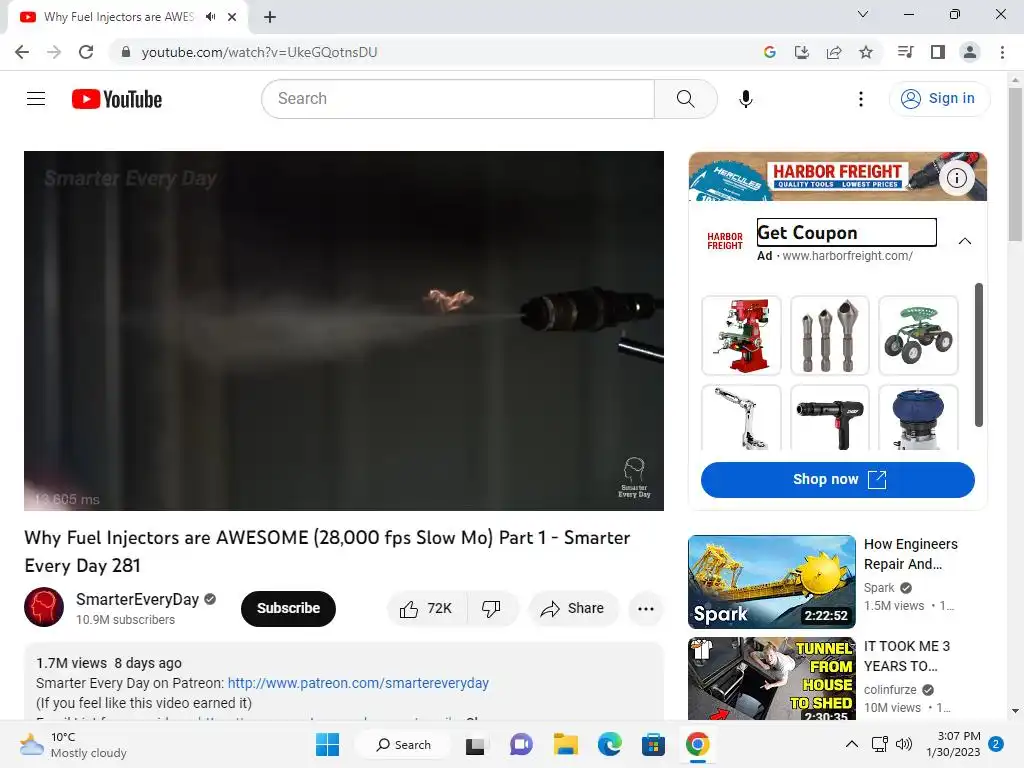The height and width of the screenshot is (768, 1024).
Task: Focus the YouTube Search field
Action: click(458, 99)
